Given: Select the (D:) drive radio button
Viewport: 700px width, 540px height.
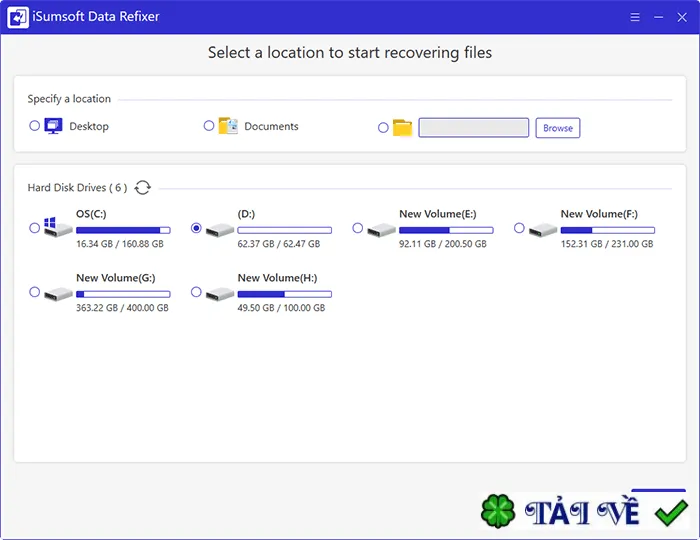Looking at the screenshot, I should (x=196, y=228).
